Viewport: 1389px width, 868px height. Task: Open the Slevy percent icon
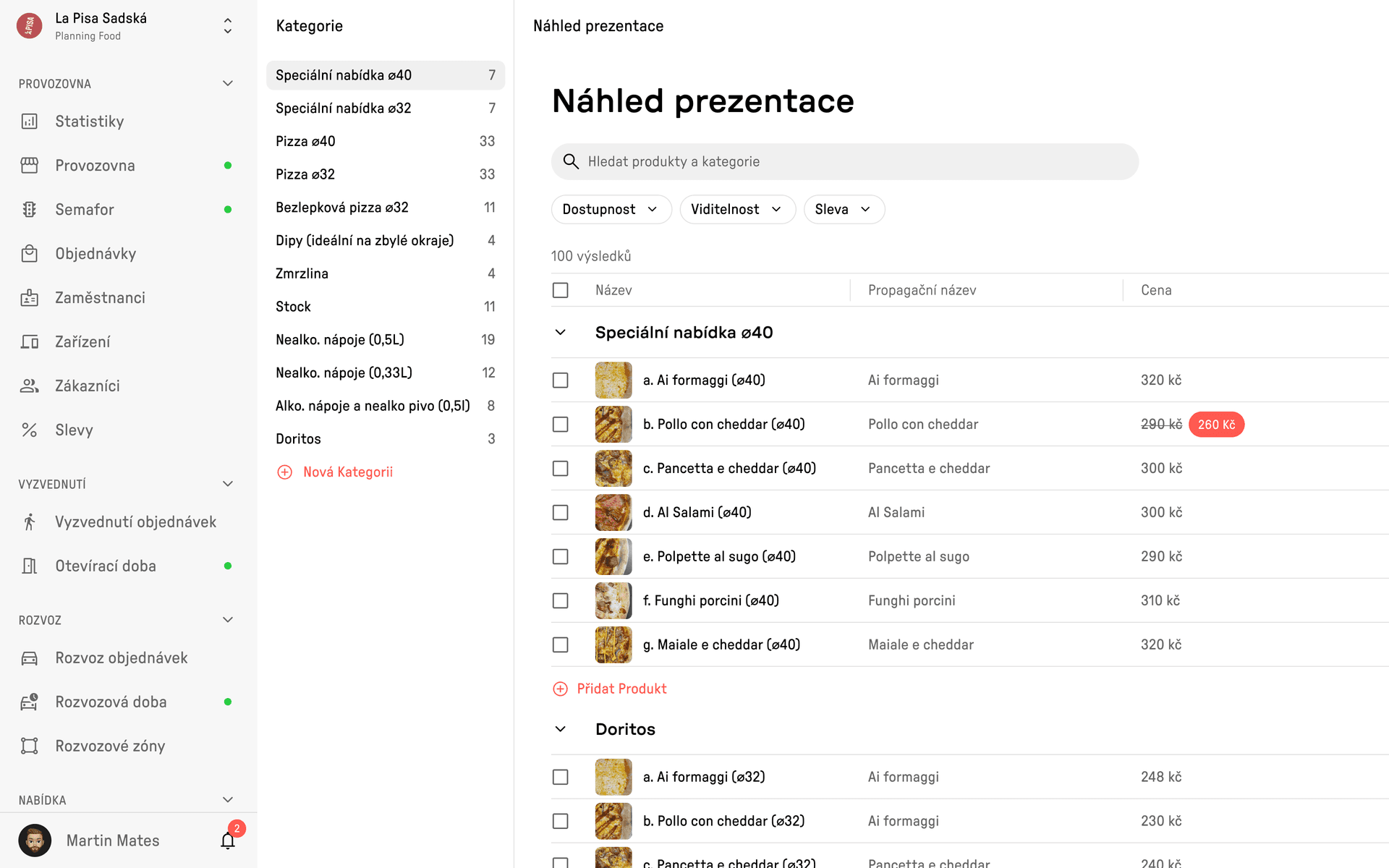(30, 430)
